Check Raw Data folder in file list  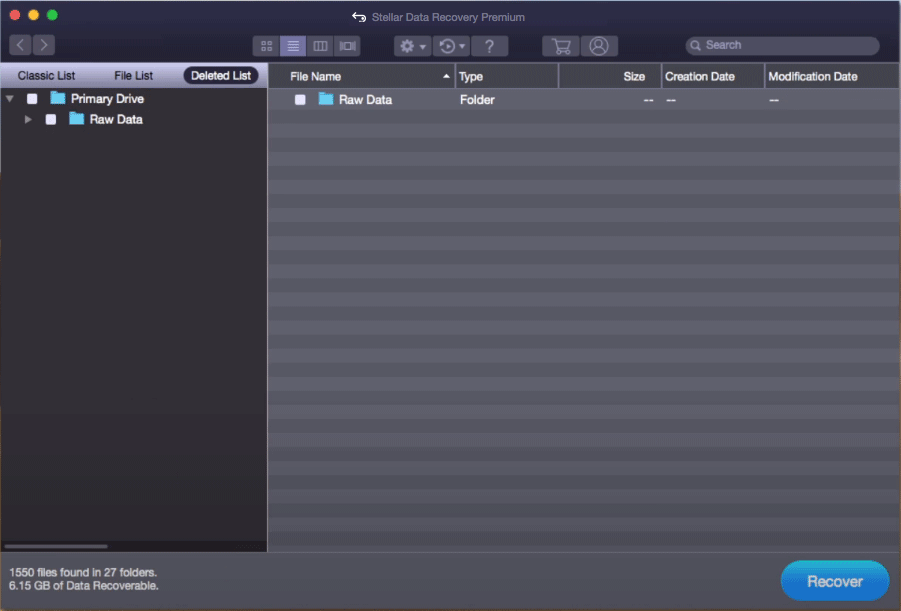tap(300, 100)
